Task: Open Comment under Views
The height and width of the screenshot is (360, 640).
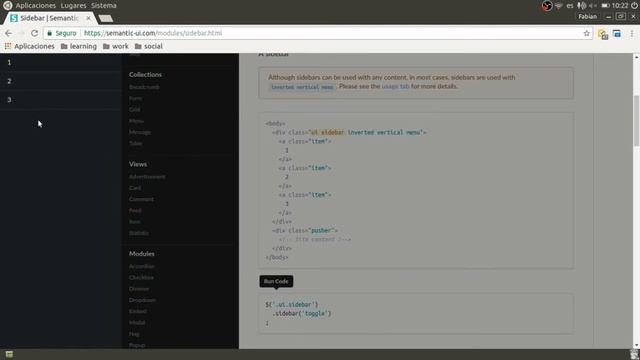Action: (141, 199)
